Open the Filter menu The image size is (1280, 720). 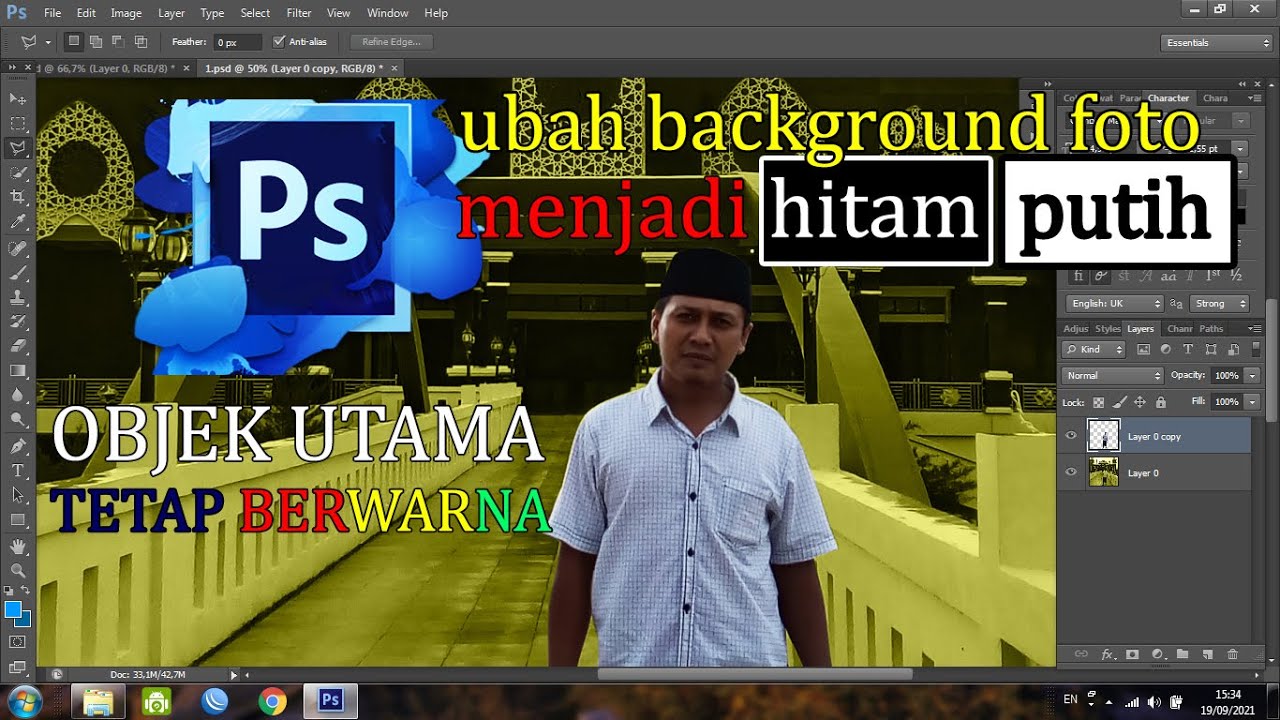pyautogui.click(x=299, y=13)
